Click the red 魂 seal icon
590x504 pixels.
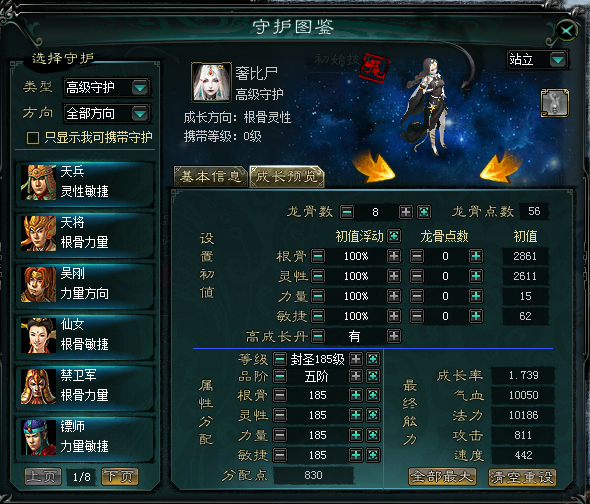(x=374, y=68)
